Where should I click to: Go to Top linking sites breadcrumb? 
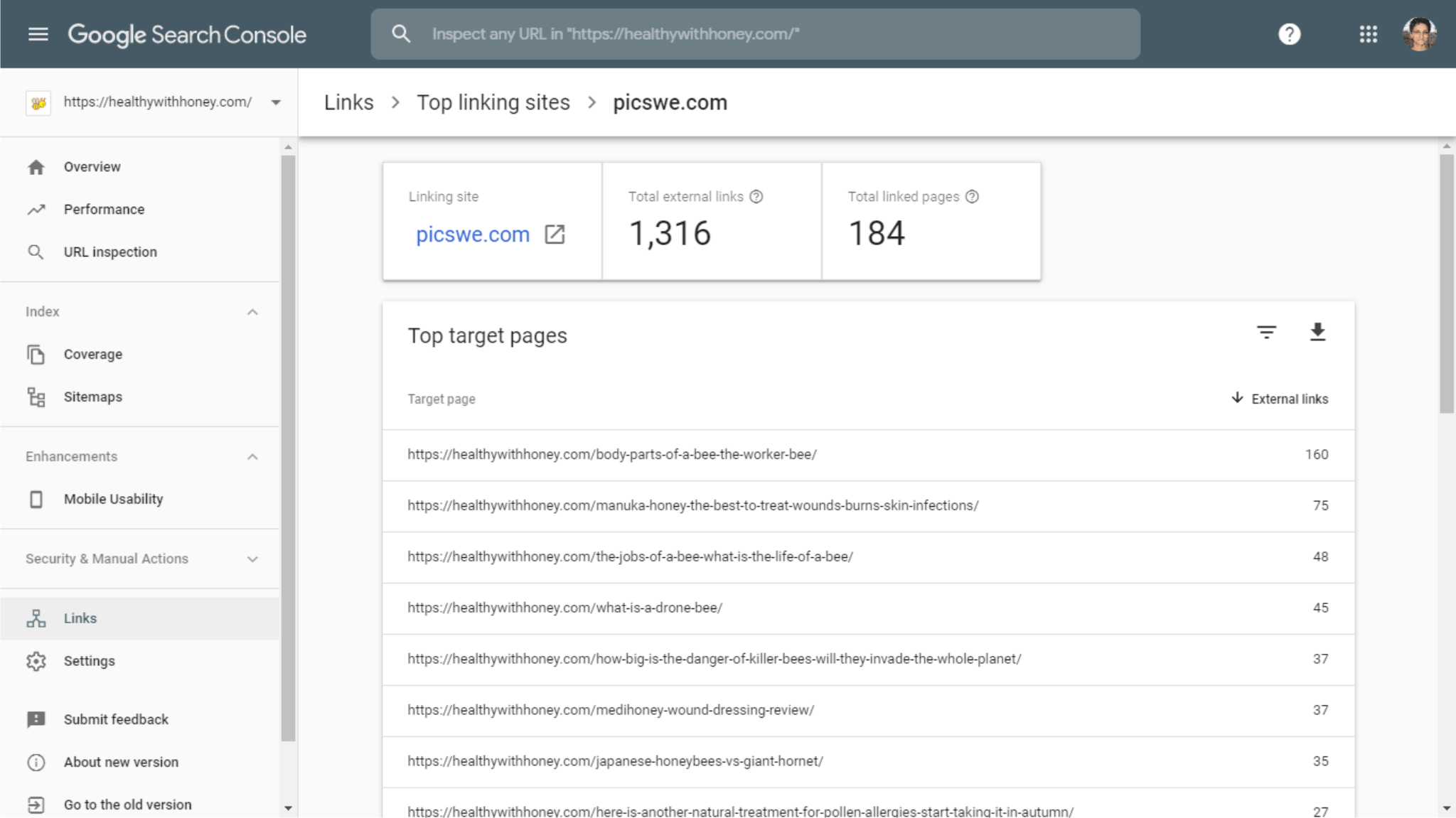(x=493, y=102)
